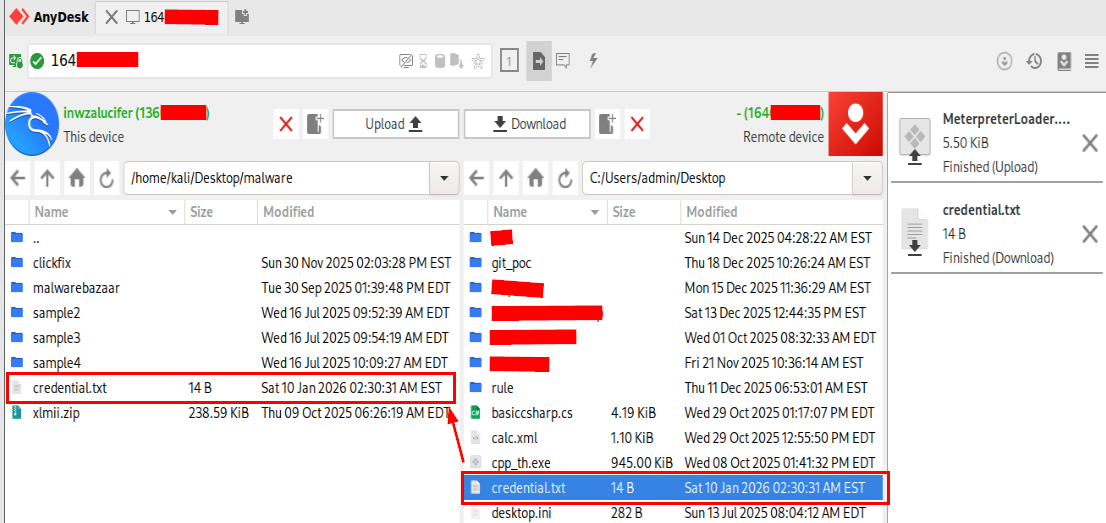1106x523 pixels.
Task: Open a new session tab
Action: [x=242, y=16]
